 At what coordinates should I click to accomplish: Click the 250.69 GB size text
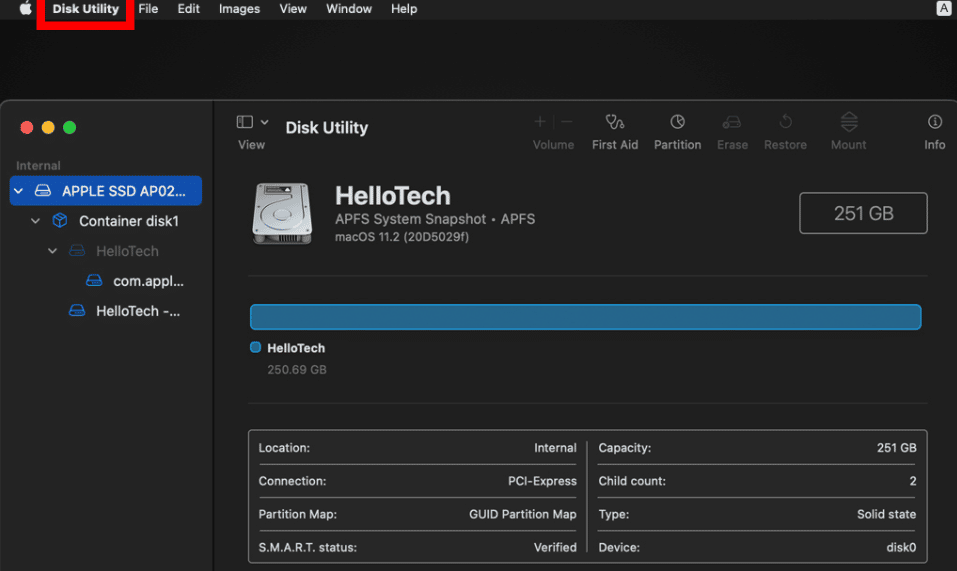point(297,370)
